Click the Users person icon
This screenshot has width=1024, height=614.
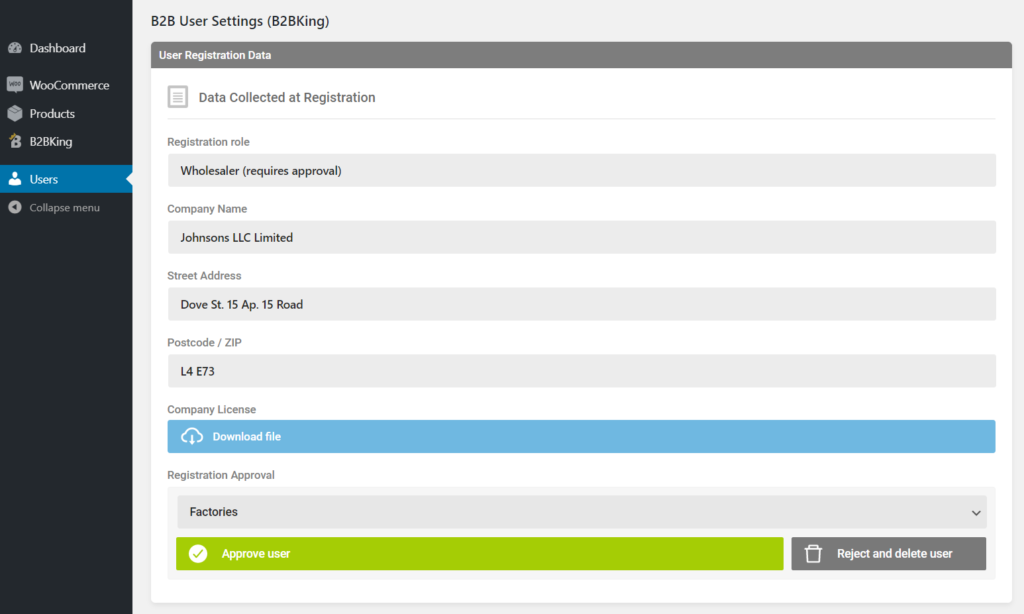pyautogui.click(x=14, y=179)
